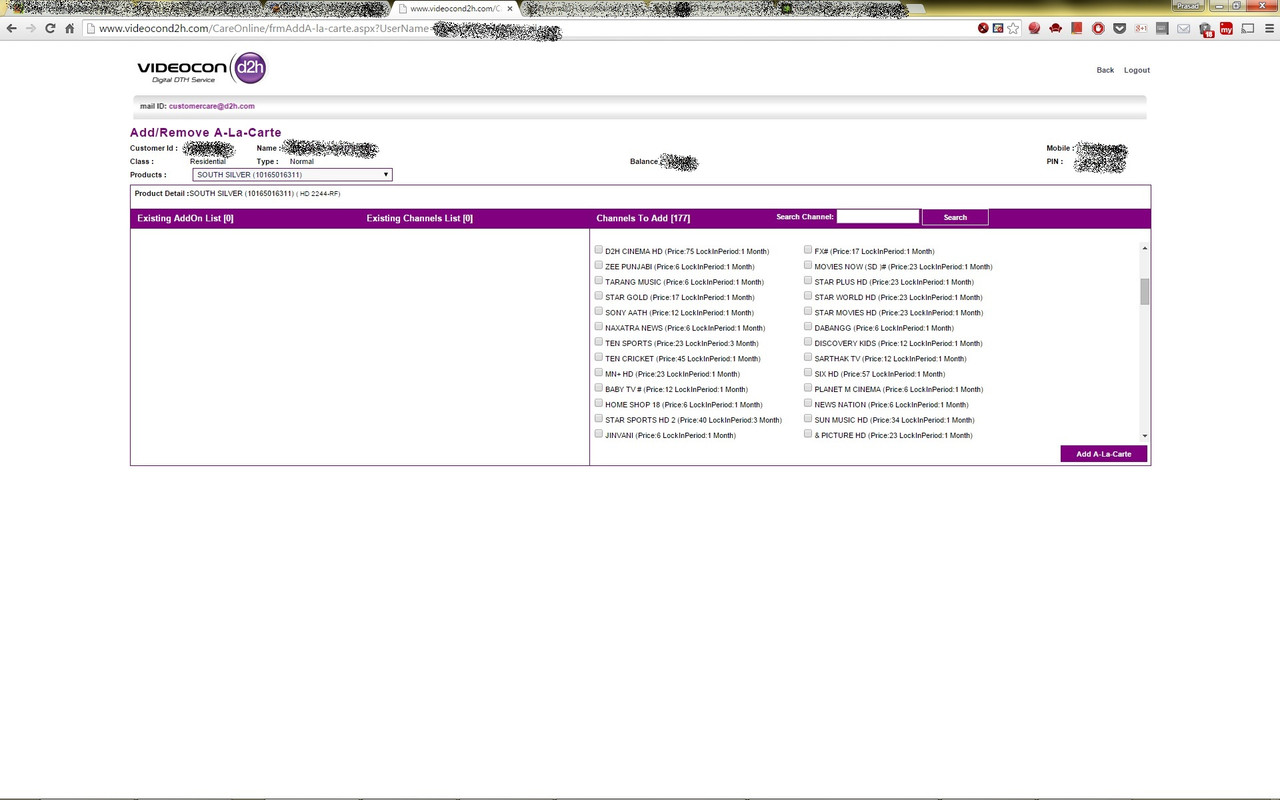The height and width of the screenshot is (800, 1280).
Task: Click the browser back arrow
Action: [12, 29]
